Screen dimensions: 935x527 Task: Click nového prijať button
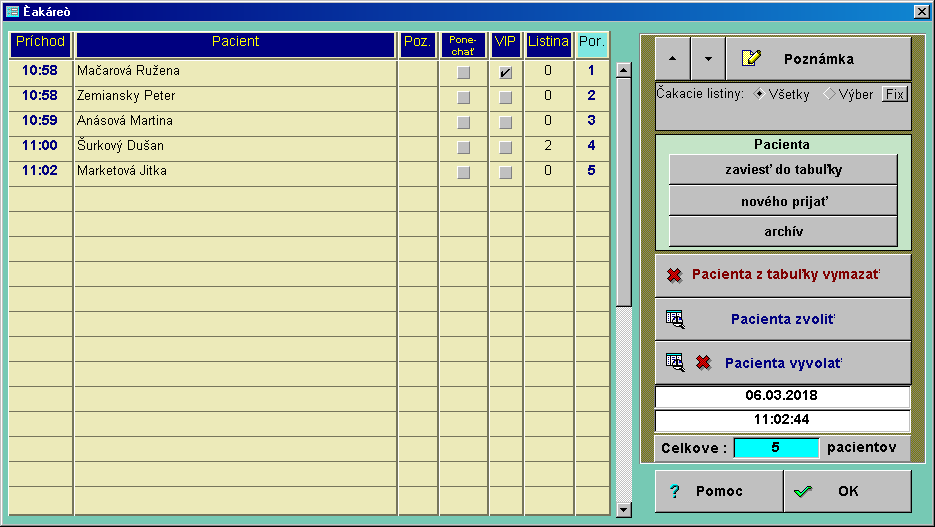(783, 201)
